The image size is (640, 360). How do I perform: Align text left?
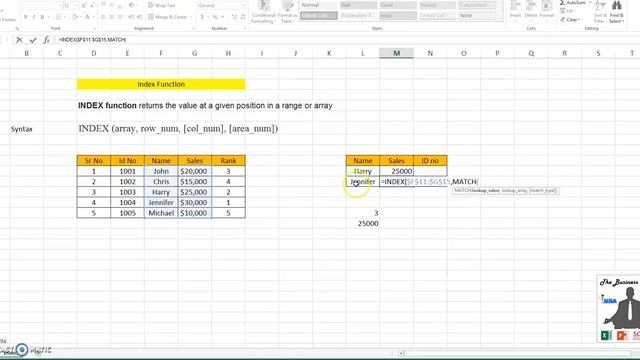103,17
